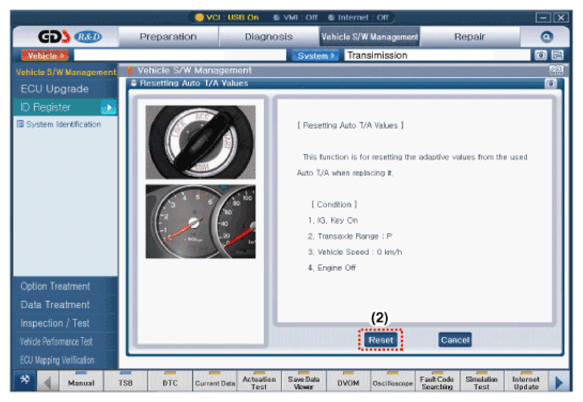Open System Identification item
The width and height of the screenshot is (583, 402).
[x=59, y=124]
